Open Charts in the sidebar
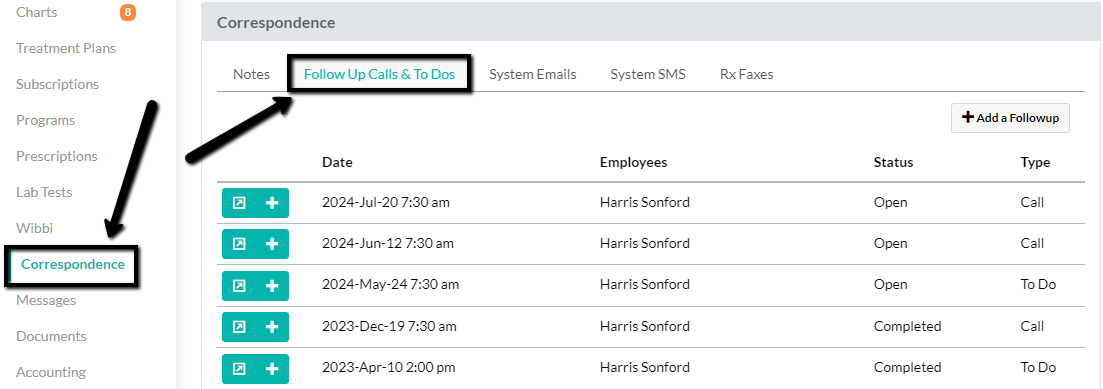 tap(37, 13)
